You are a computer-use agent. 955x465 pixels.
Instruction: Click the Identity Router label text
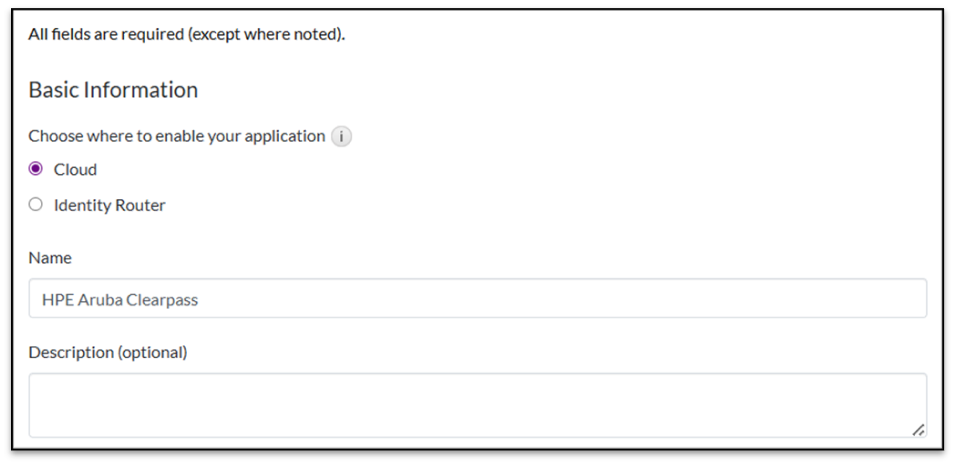pos(109,205)
